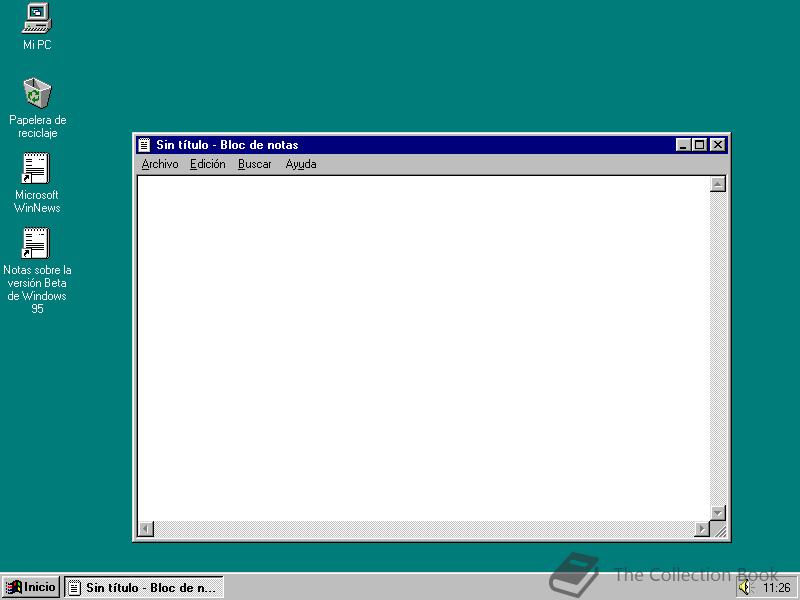
Task: Click the Sin título - Bloc de notas title bar
Action: (x=432, y=145)
